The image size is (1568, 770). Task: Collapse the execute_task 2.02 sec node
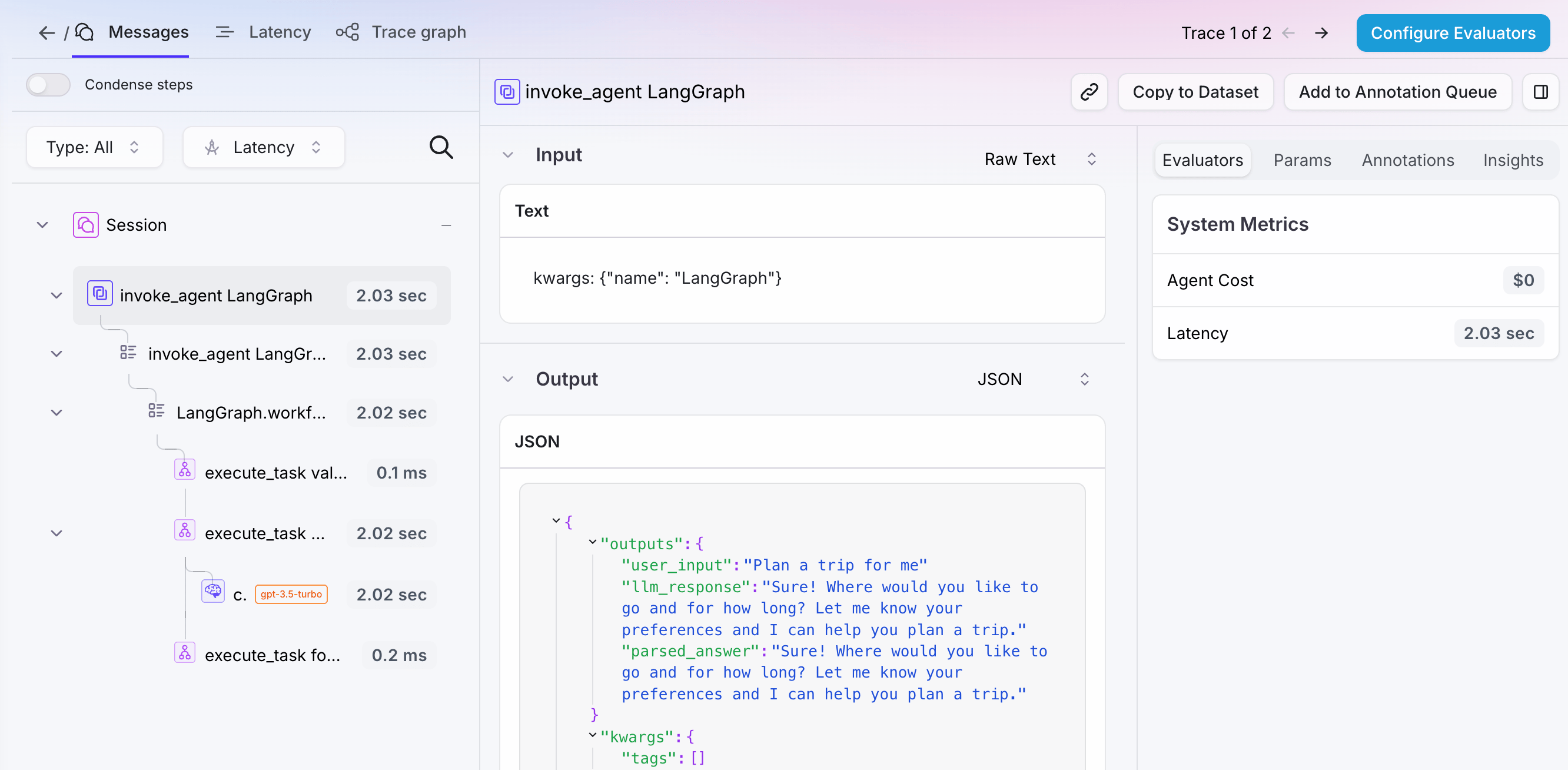tap(57, 533)
